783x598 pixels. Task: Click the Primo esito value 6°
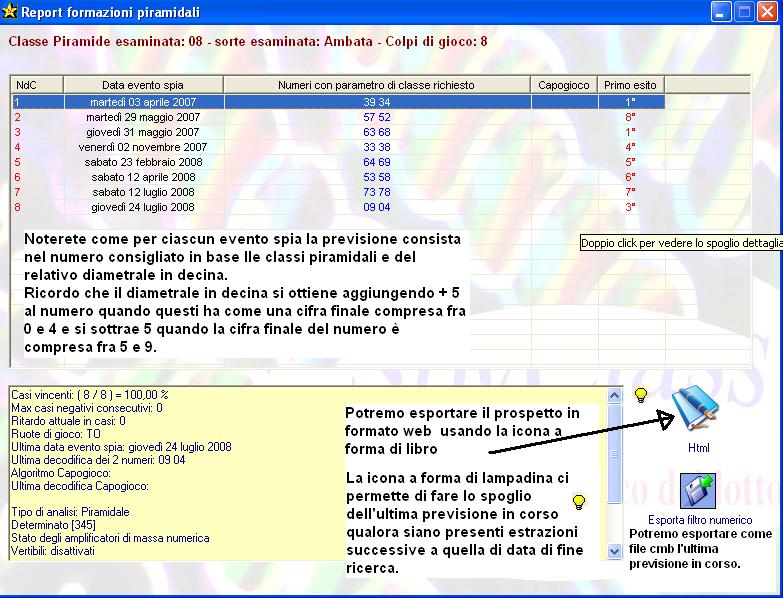(x=631, y=177)
